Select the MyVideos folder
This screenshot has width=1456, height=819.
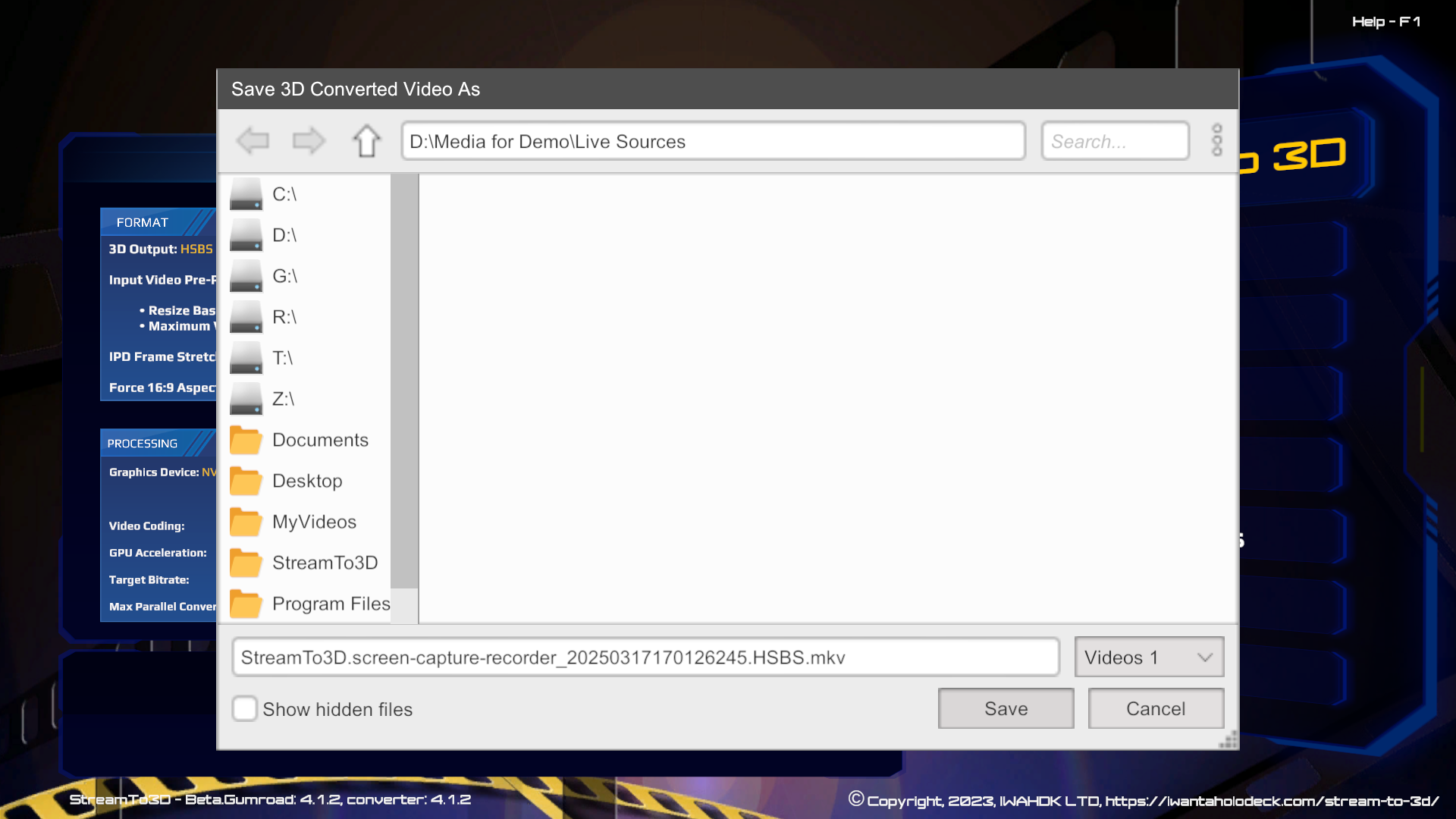coord(313,522)
